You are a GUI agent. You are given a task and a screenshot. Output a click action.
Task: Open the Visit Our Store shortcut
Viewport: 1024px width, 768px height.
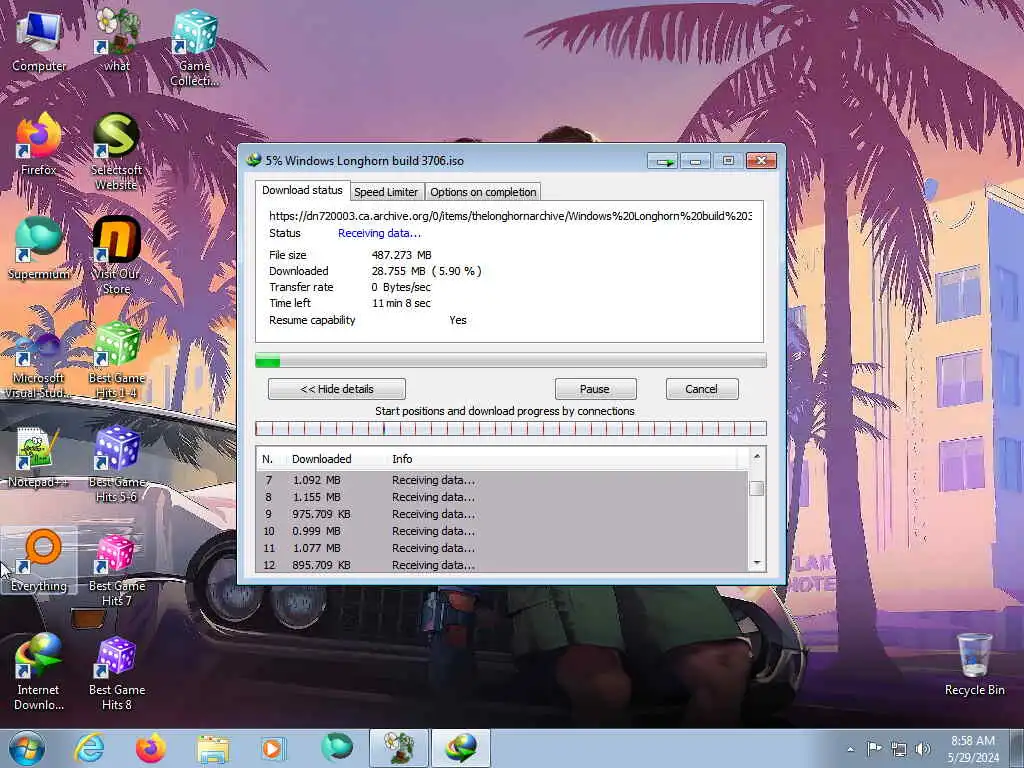(116, 255)
